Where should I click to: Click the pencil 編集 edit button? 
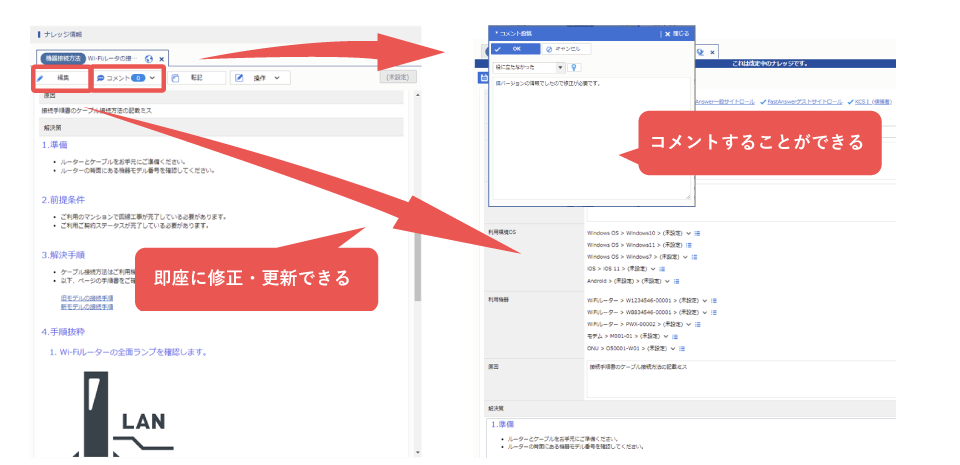pyautogui.click(x=59, y=77)
